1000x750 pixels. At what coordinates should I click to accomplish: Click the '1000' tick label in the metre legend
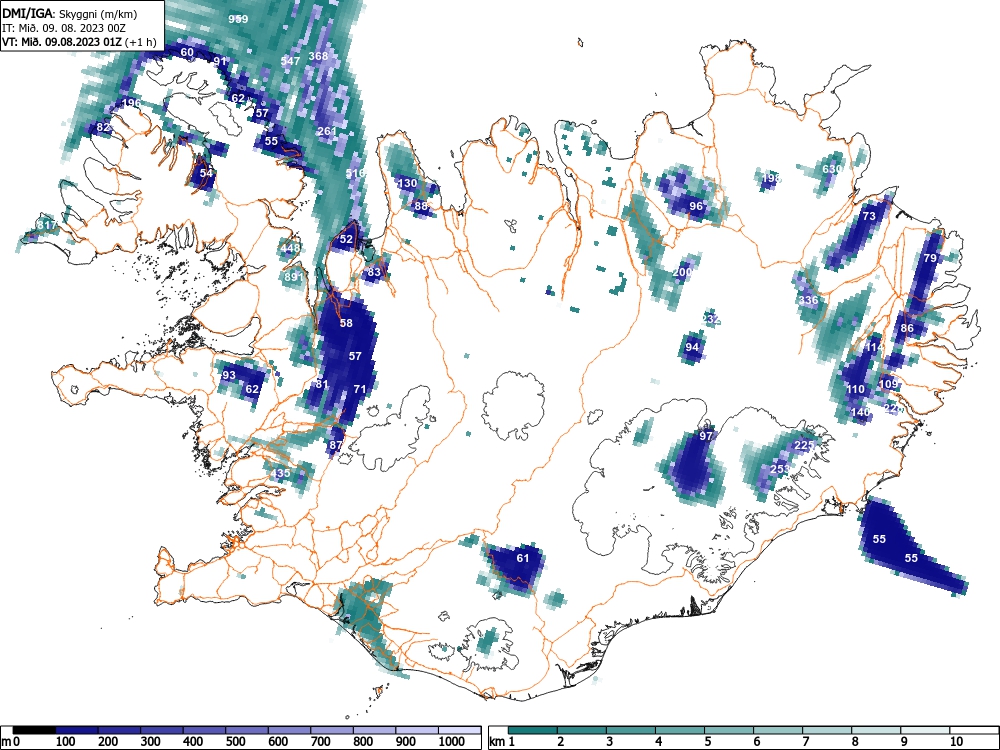(452, 742)
